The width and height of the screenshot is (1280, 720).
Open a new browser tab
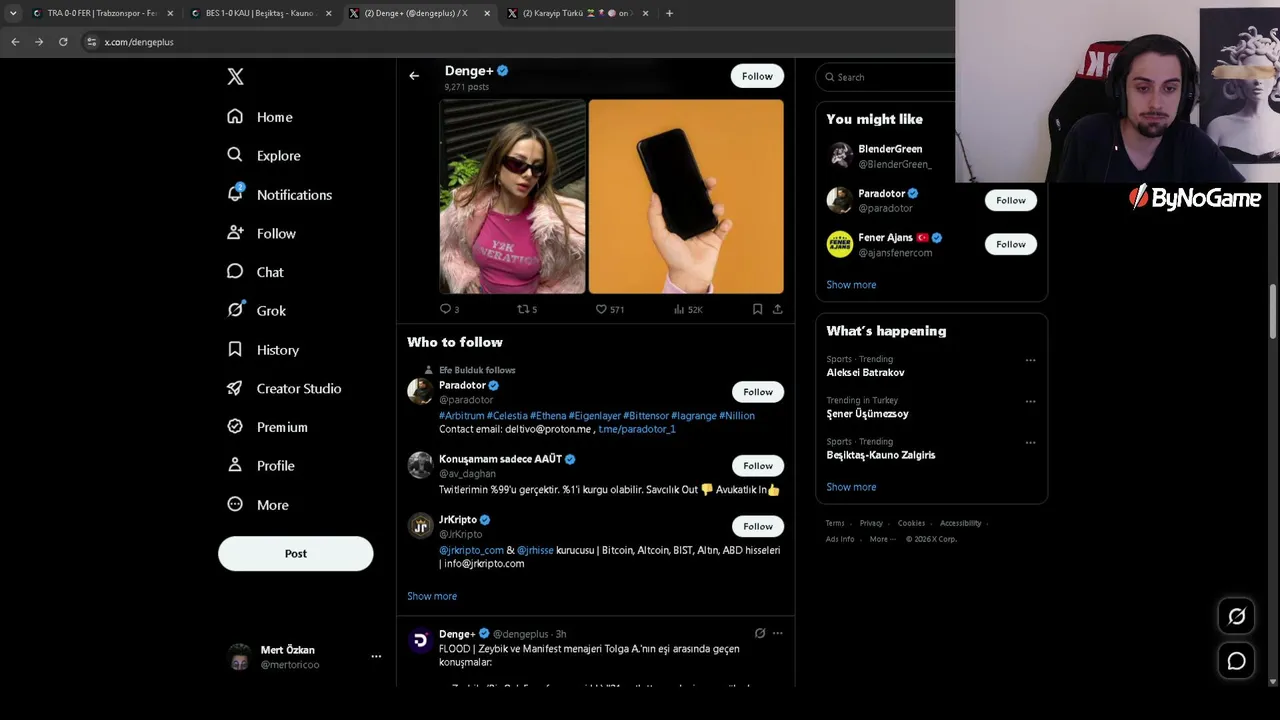pyautogui.click(x=669, y=13)
